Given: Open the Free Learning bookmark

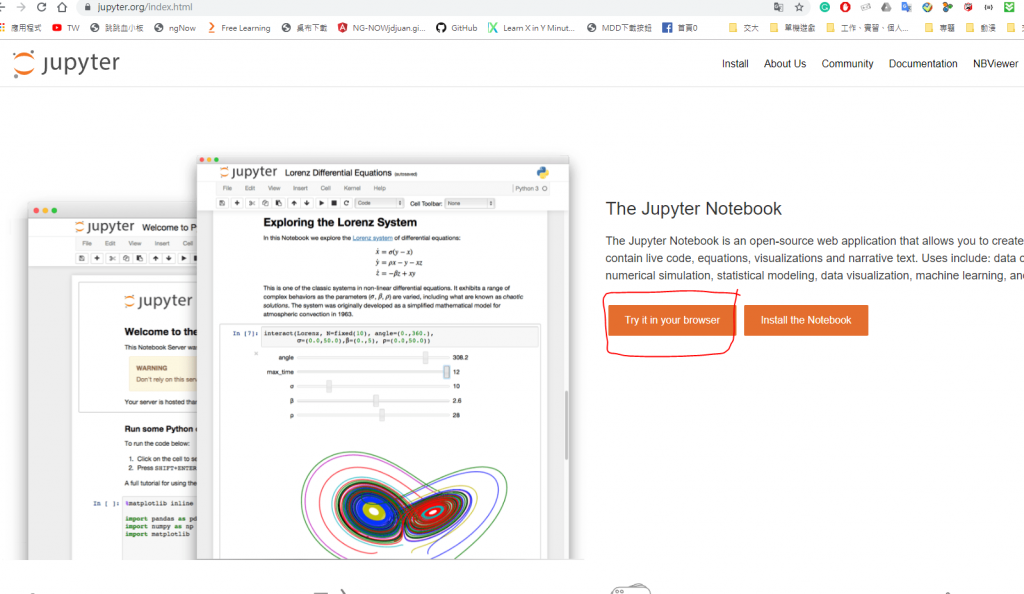Looking at the screenshot, I should [238, 28].
